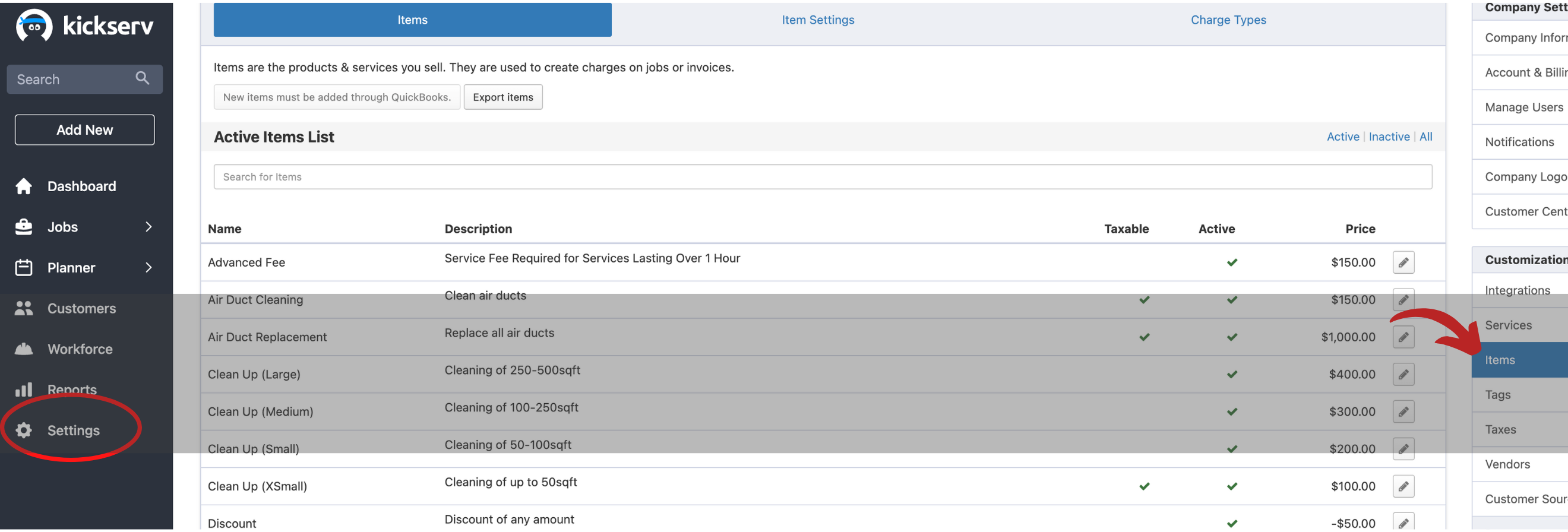Viewport: 1568px width, 532px height.
Task: Click the sidebar Search field
Action: pyautogui.click(x=84, y=79)
